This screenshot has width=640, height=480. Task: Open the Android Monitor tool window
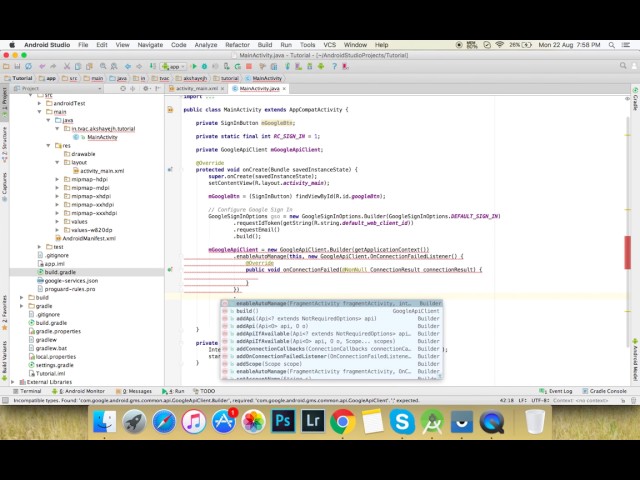(x=78, y=391)
